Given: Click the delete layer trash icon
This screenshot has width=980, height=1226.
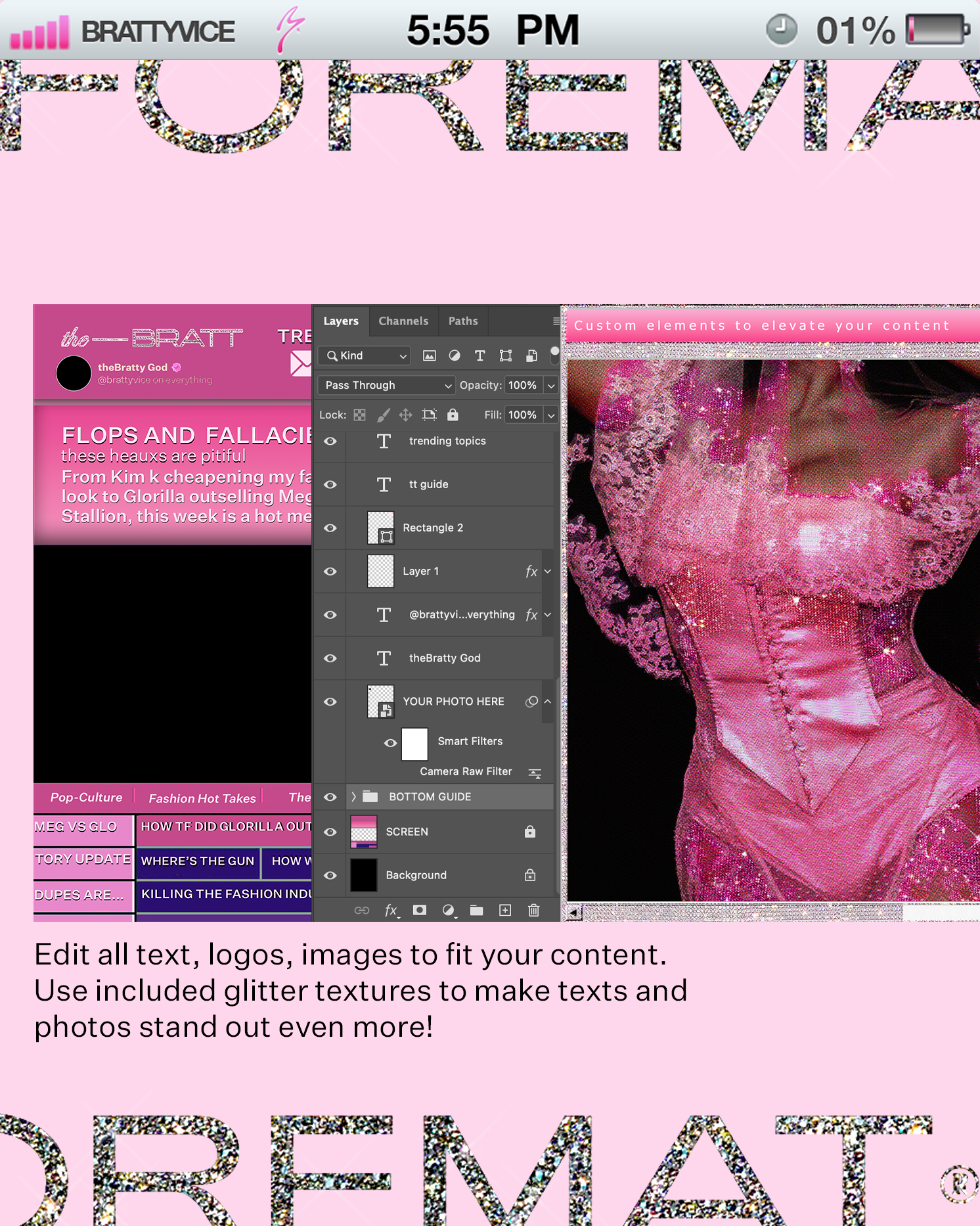Looking at the screenshot, I should pyautogui.click(x=533, y=910).
